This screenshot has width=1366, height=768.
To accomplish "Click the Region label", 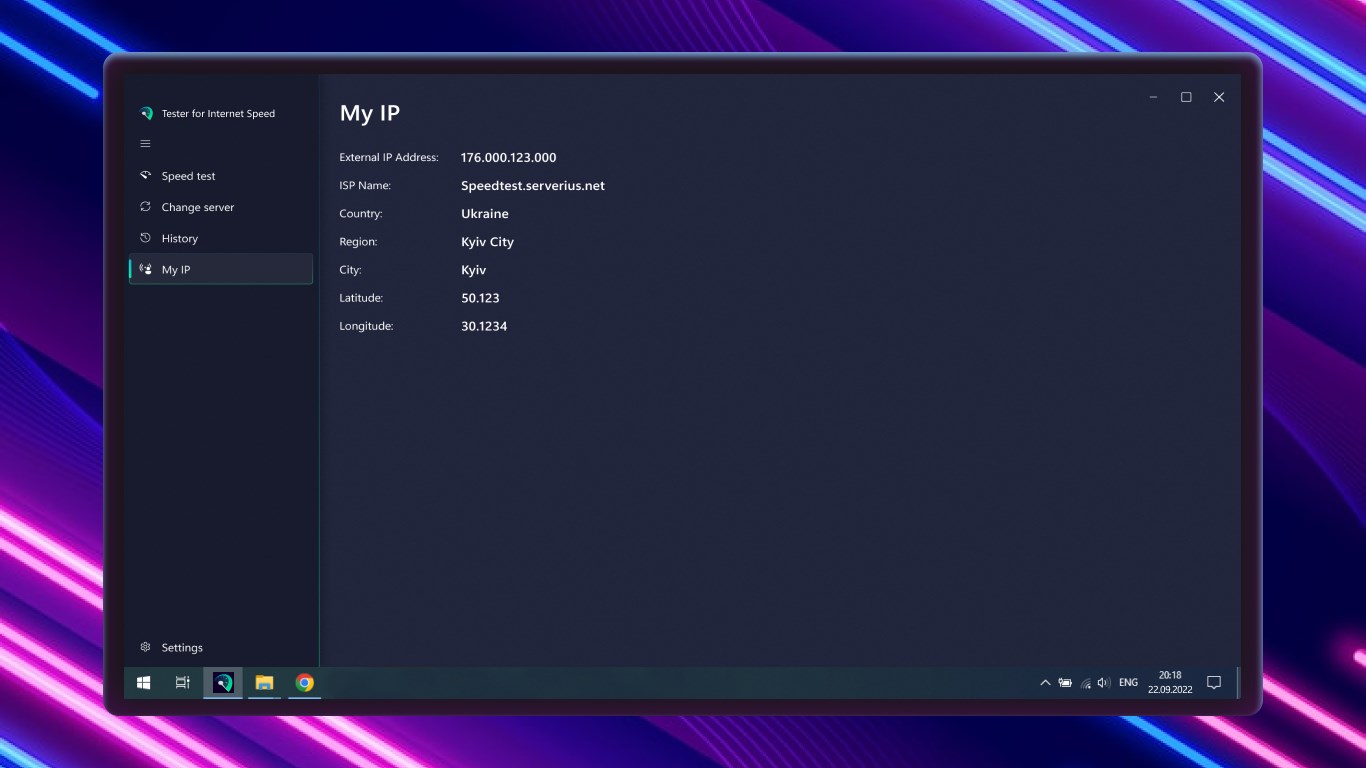I will (x=358, y=242).
